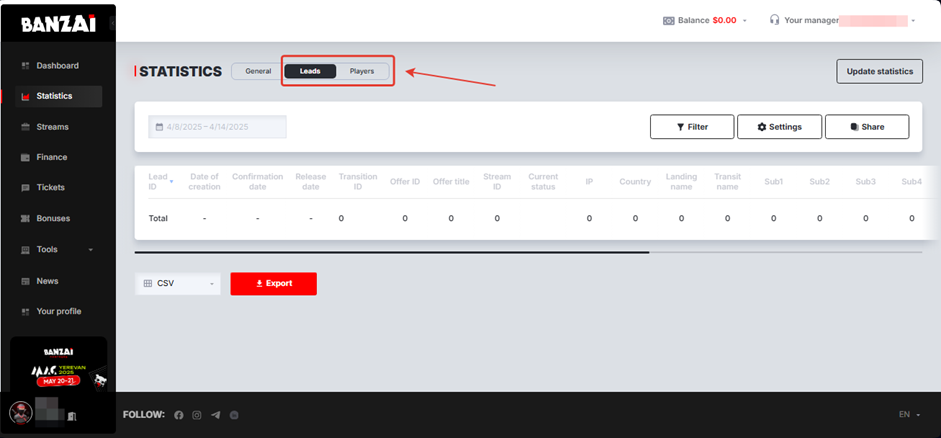Click the News icon

pos(25,281)
